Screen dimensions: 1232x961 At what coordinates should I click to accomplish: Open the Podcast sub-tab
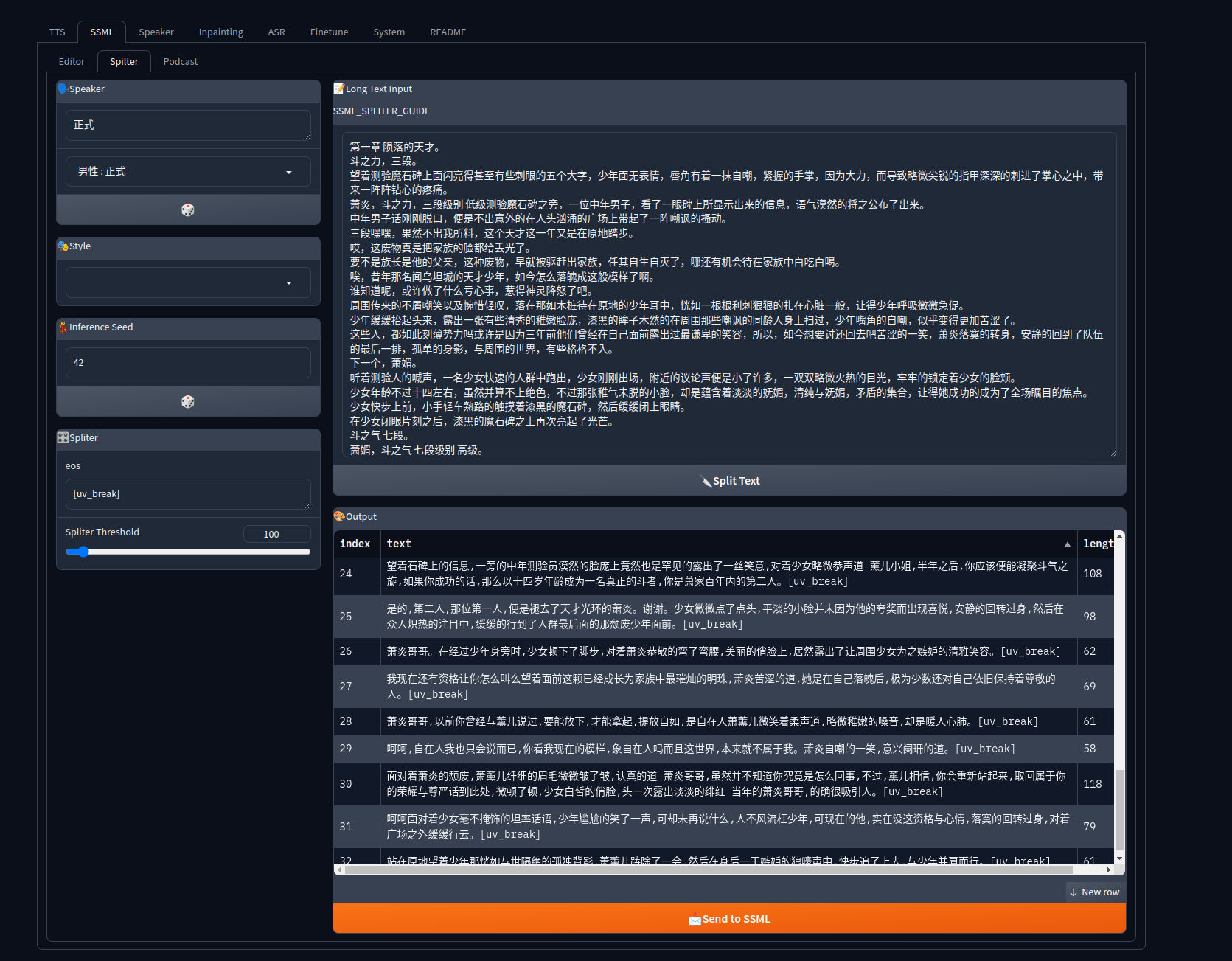pyautogui.click(x=181, y=61)
